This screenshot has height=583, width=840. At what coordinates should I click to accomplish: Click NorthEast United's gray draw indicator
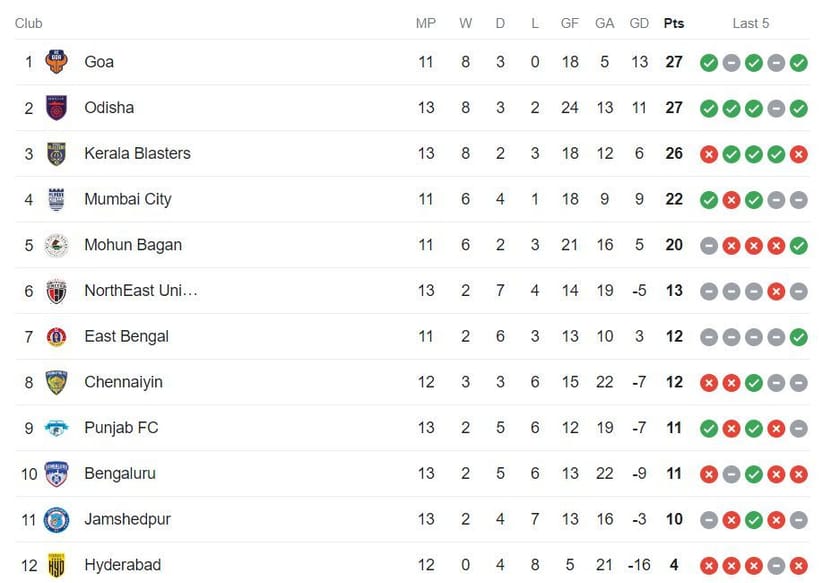(709, 290)
